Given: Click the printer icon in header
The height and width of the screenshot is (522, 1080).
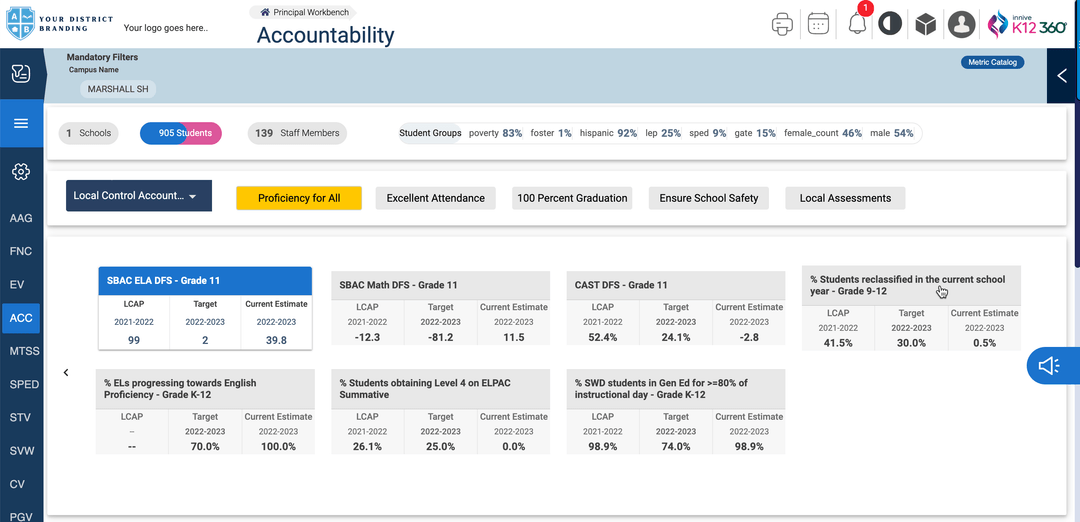Looking at the screenshot, I should tap(782, 25).
